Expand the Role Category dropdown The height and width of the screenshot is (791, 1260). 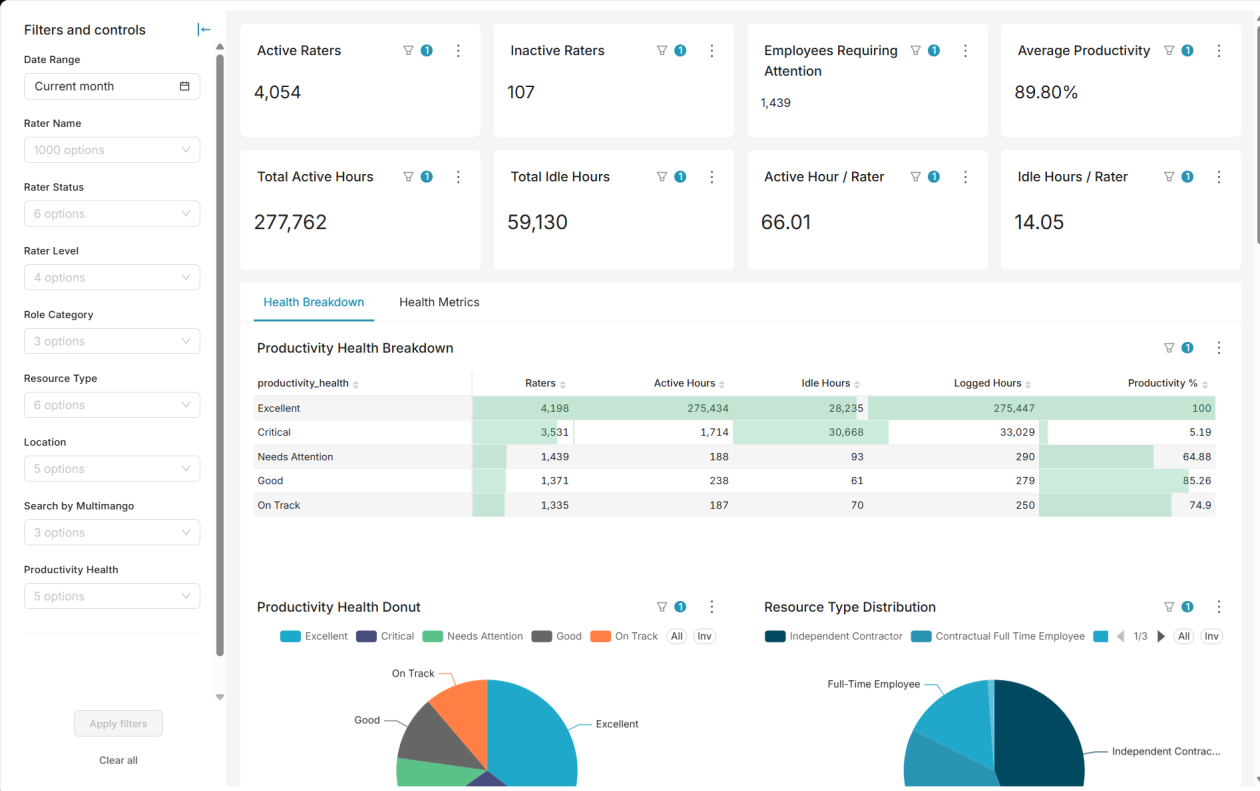(112, 341)
